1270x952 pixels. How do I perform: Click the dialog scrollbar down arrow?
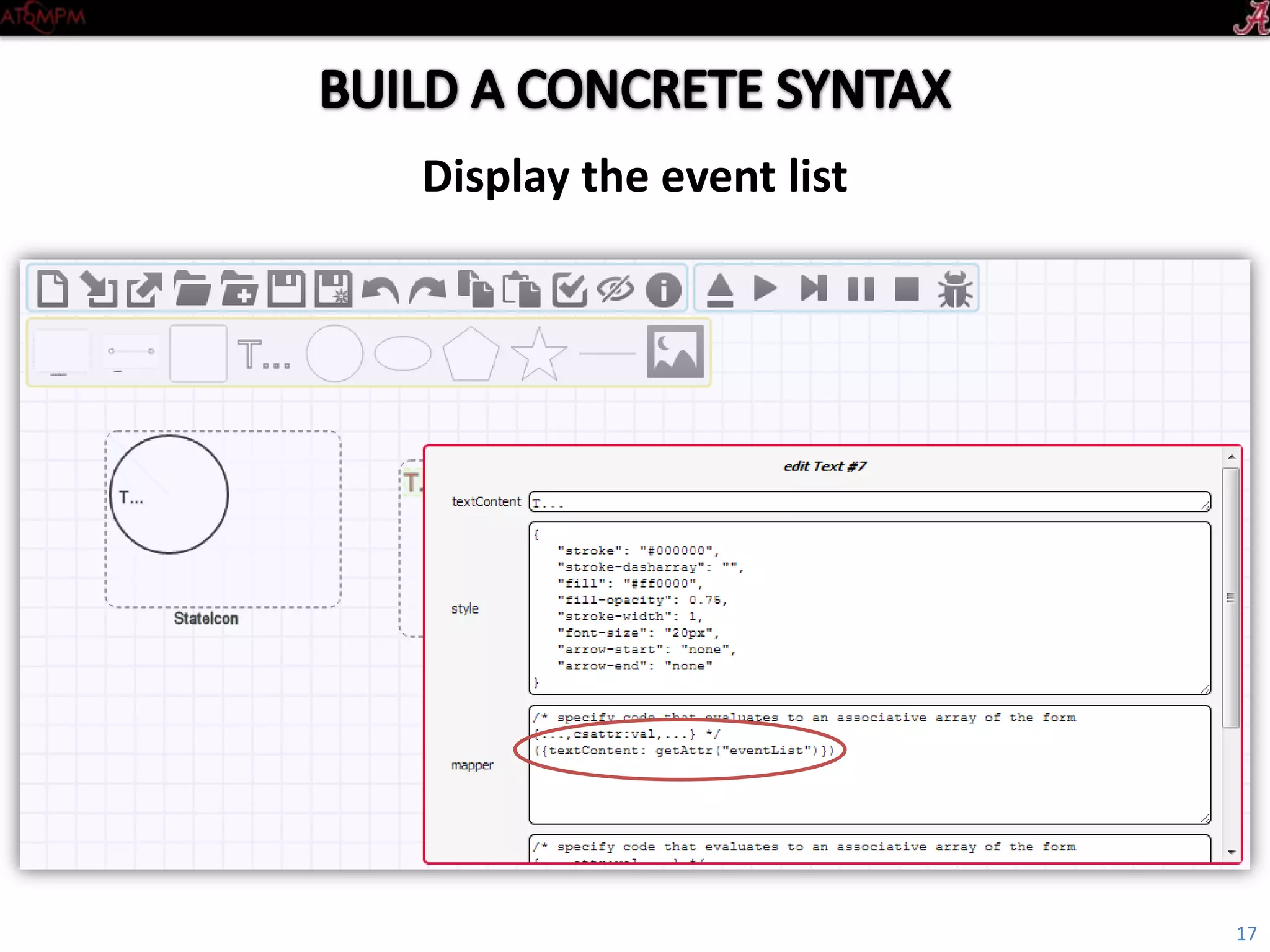(1232, 853)
